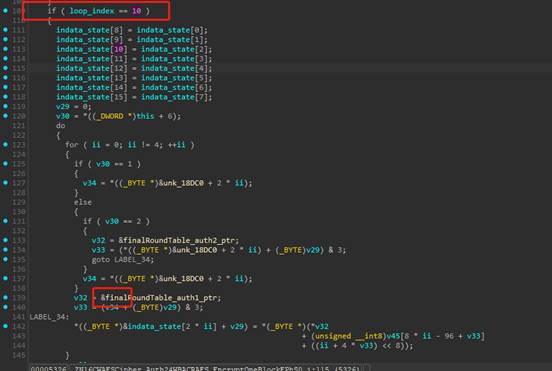Select 'indata_state' on line 142
The image size is (552, 371).
154,327
